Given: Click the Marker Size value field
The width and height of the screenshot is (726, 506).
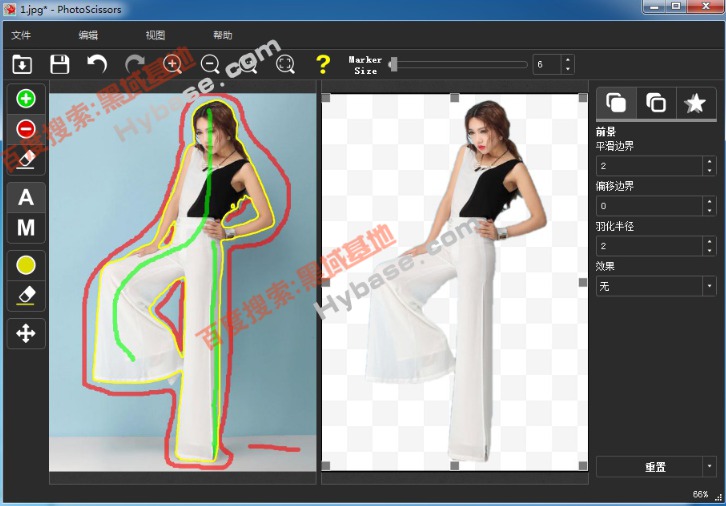Looking at the screenshot, I should pos(547,64).
